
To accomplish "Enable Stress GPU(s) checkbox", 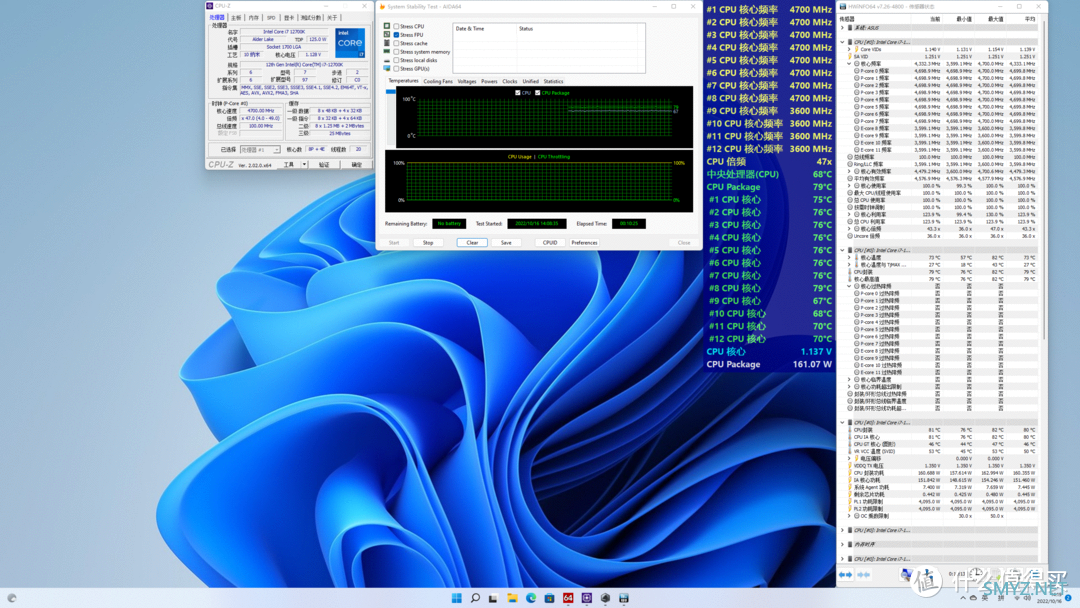I will click(x=397, y=69).
